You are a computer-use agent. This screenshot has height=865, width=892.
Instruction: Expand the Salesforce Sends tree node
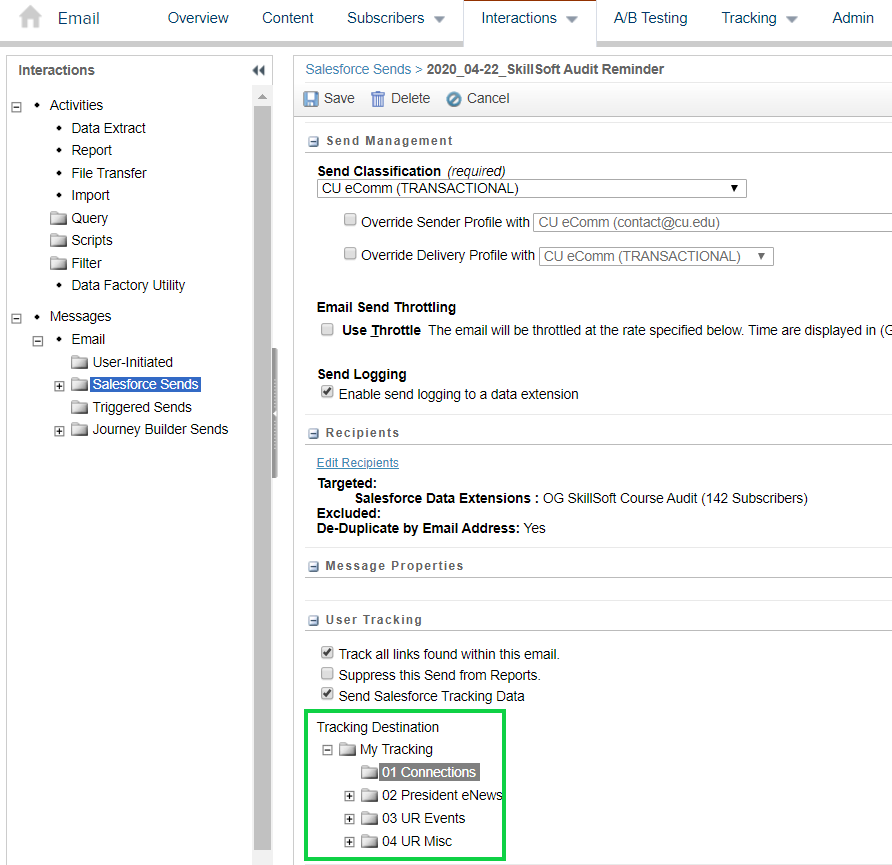pos(59,386)
